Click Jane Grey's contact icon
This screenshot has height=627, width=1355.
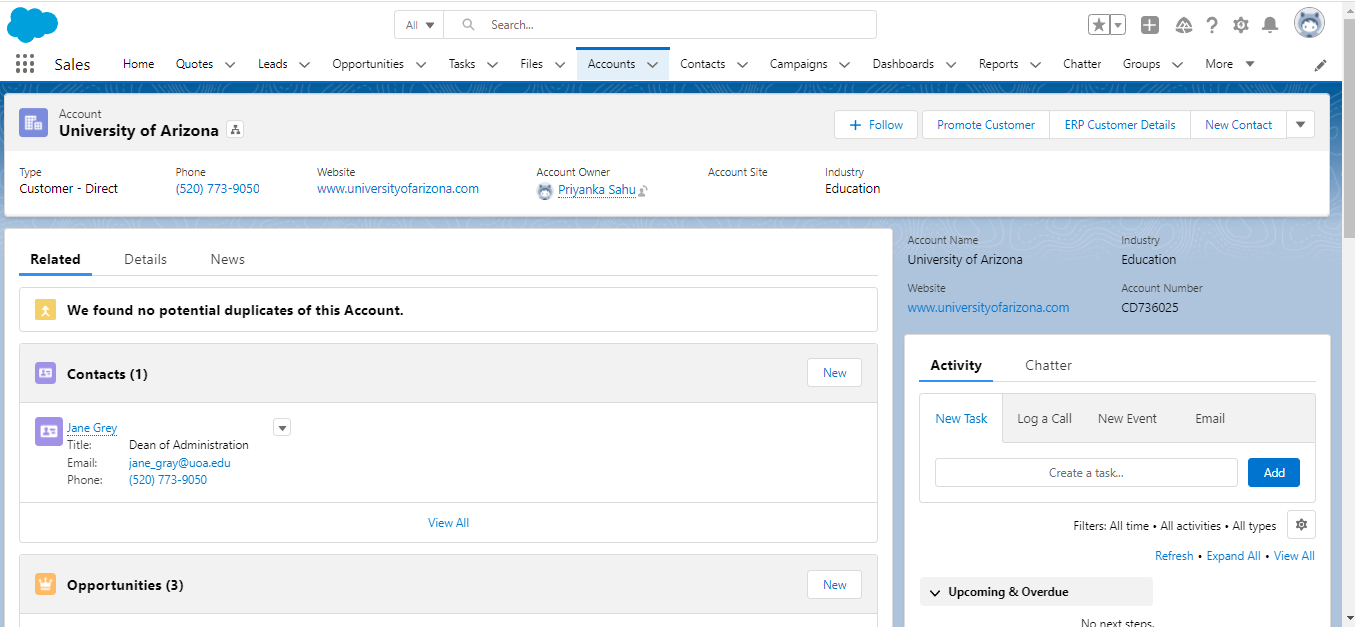click(x=48, y=431)
